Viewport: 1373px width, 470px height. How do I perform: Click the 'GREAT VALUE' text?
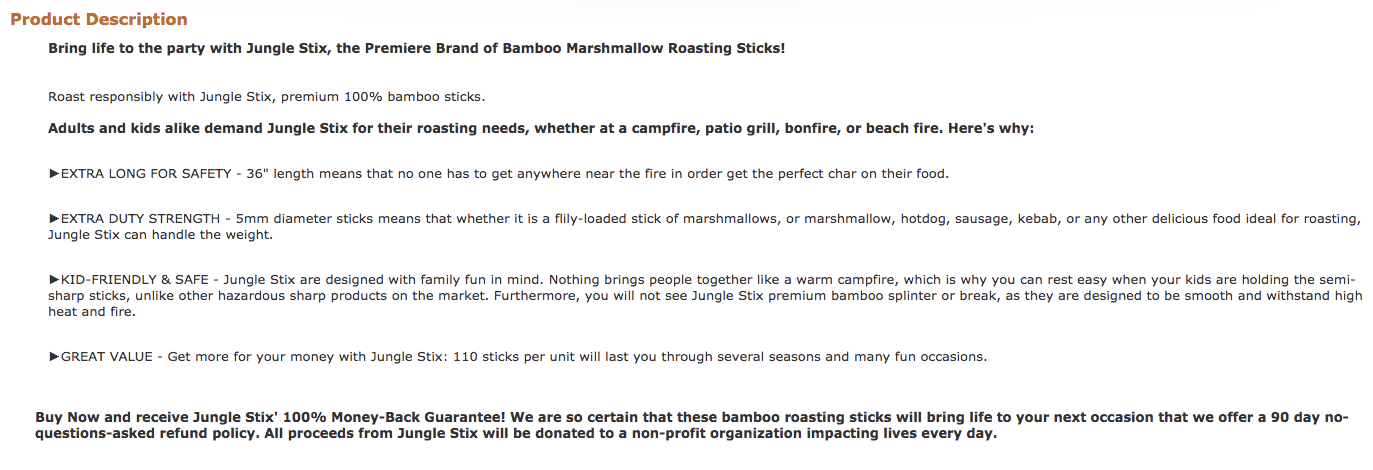point(106,356)
